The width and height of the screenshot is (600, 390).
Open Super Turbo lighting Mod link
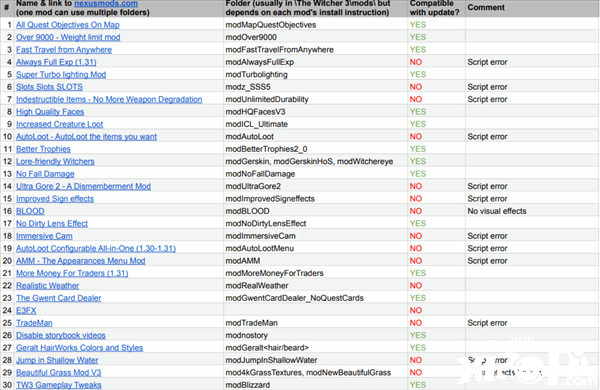click(x=61, y=75)
